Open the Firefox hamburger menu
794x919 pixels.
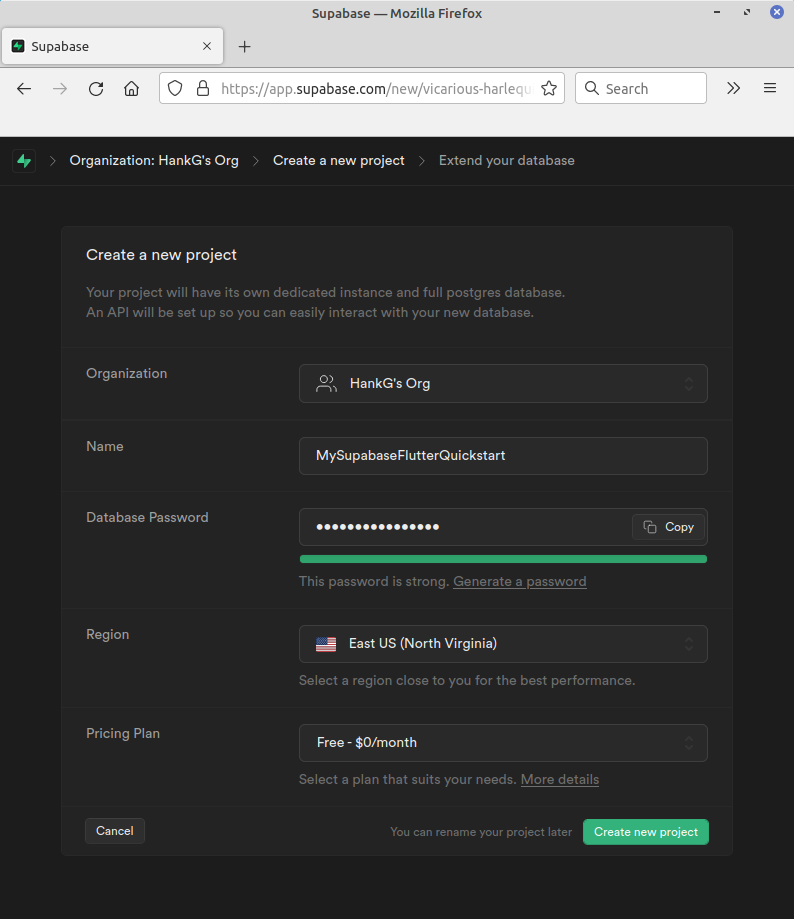click(769, 88)
